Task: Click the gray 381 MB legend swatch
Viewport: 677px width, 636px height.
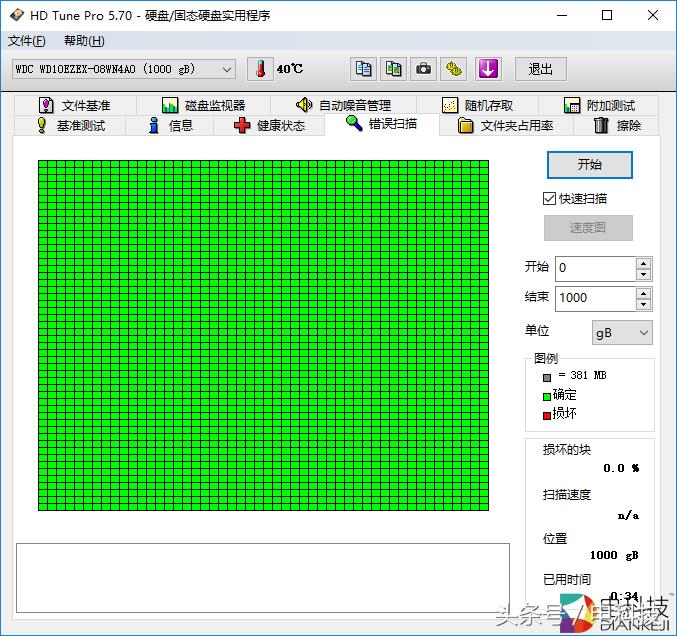Action: tap(547, 378)
